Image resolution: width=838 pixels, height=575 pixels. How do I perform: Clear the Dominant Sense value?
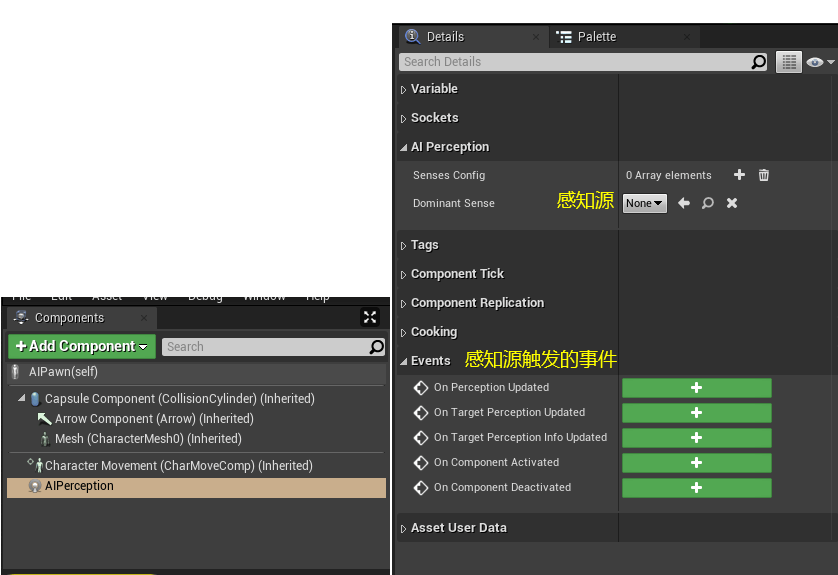pos(732,203)
